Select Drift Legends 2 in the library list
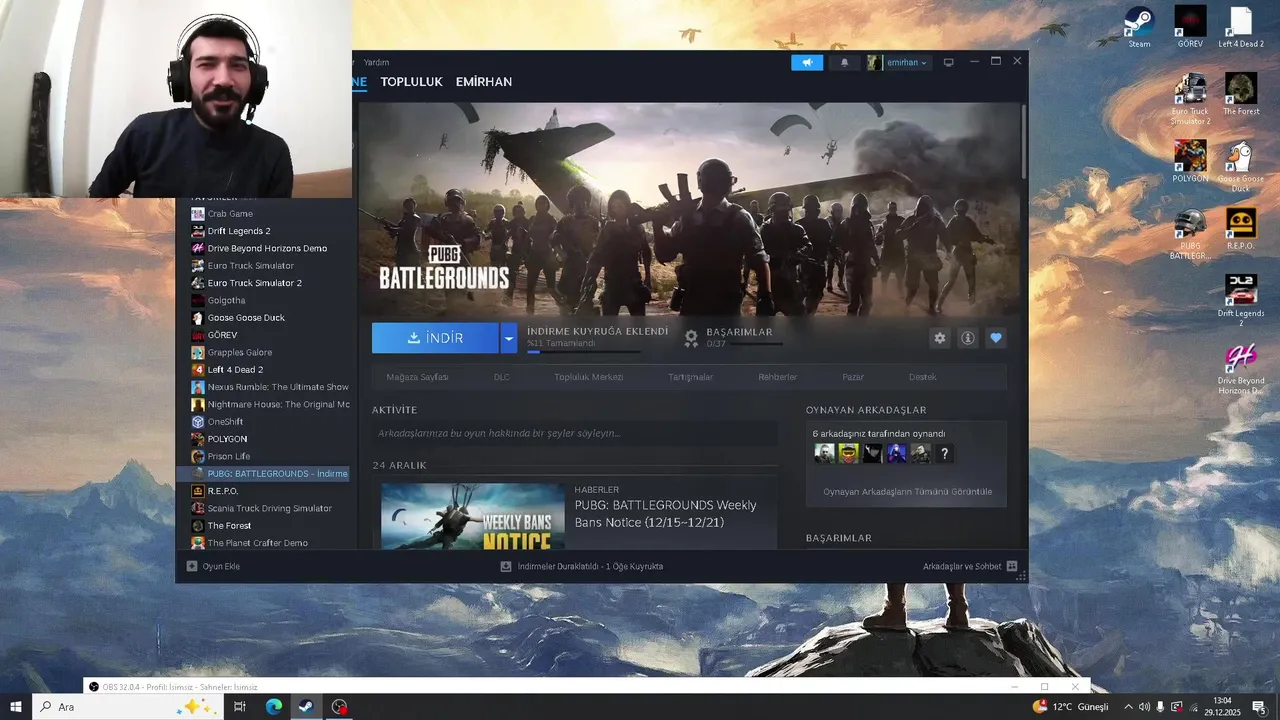 coord(238,231)
